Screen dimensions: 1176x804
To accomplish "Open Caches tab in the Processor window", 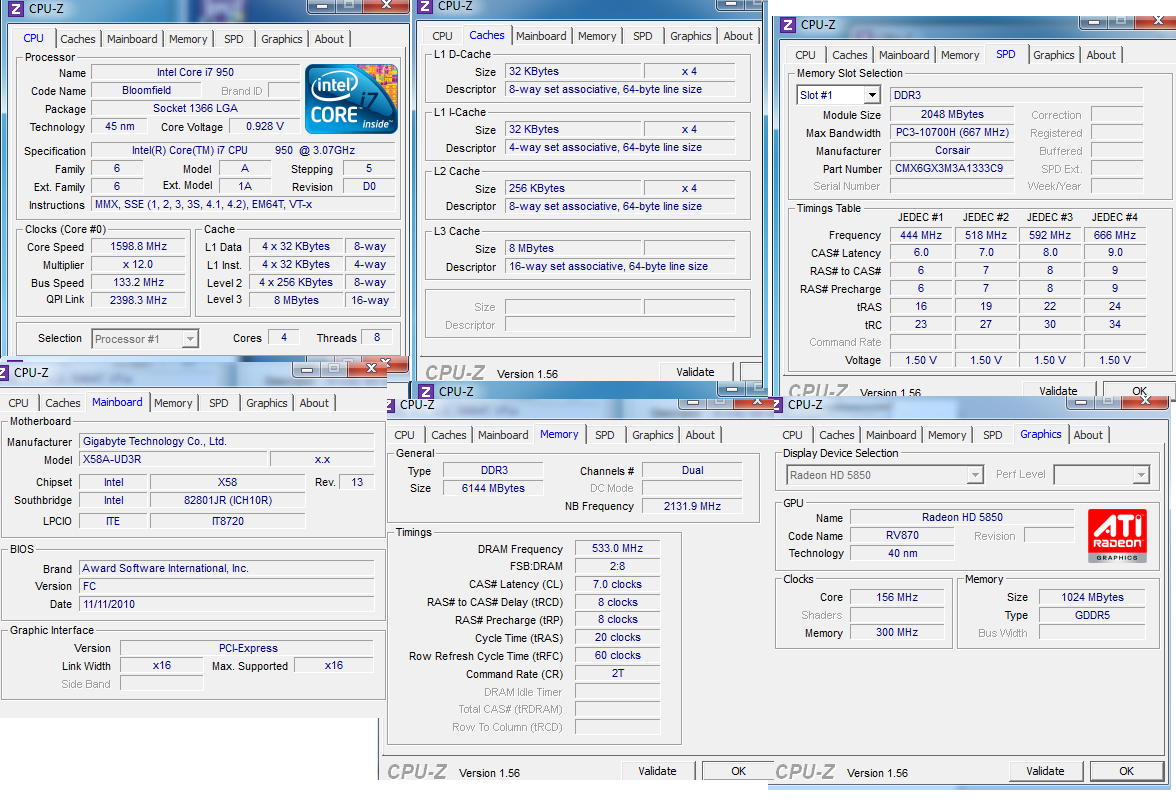I will click(78, 39).
